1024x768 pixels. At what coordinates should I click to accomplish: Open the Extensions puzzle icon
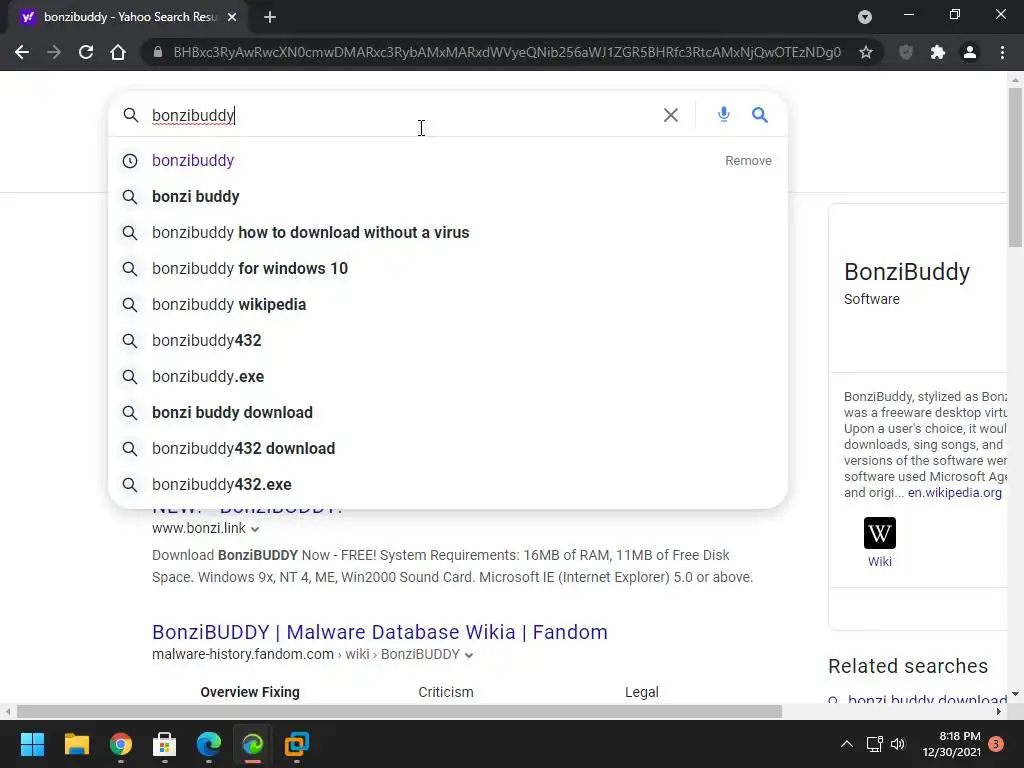(x=938, y=52)
